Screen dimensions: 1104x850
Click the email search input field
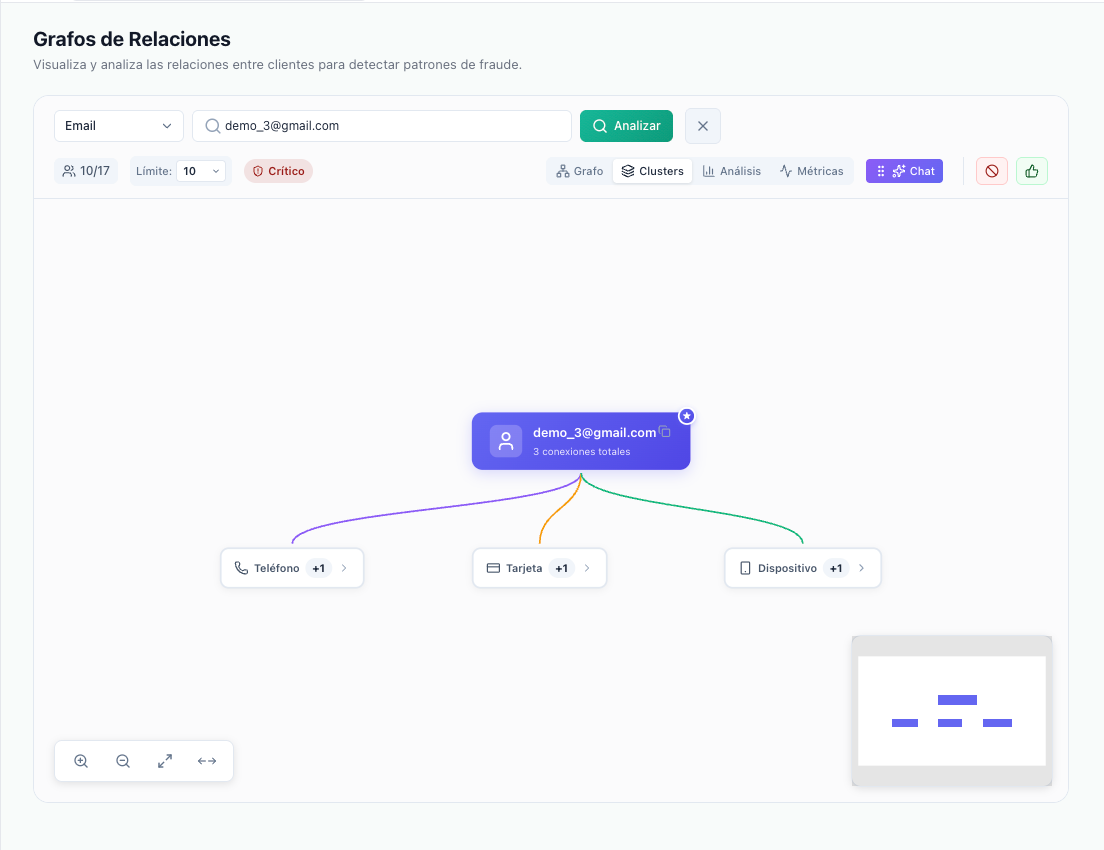(x=390, y=126)
